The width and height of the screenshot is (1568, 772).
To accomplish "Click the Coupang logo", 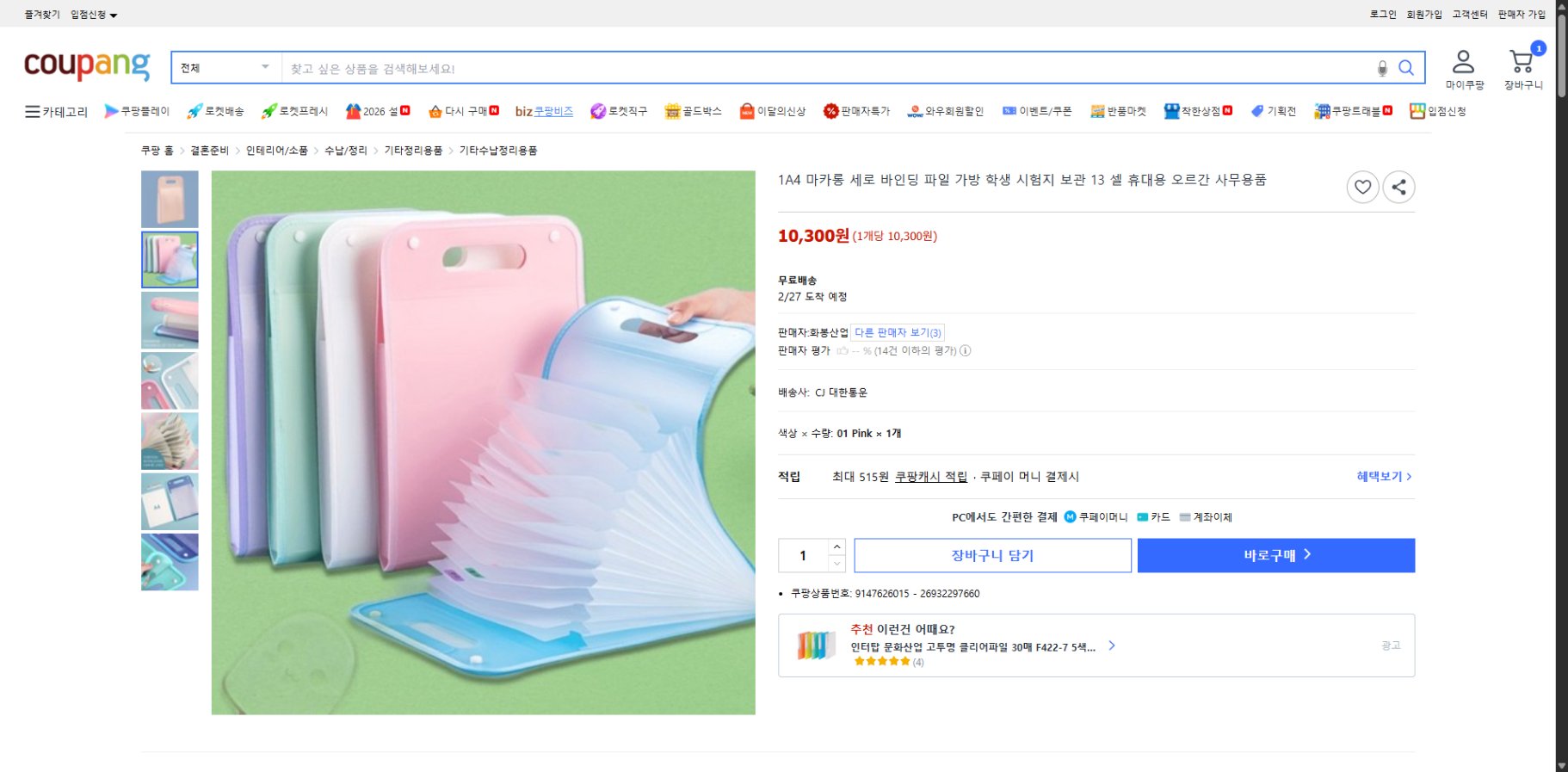I will pyautogui.click(x=85, y=65).
